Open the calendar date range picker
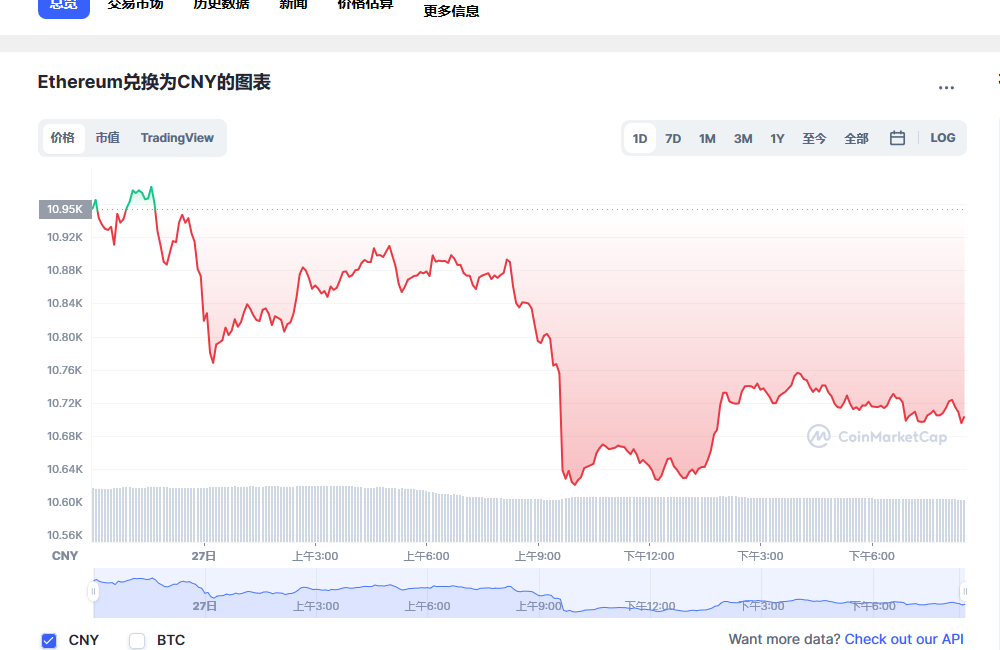The height and width of the screenshot is (650, 1000). coord(897,138)
